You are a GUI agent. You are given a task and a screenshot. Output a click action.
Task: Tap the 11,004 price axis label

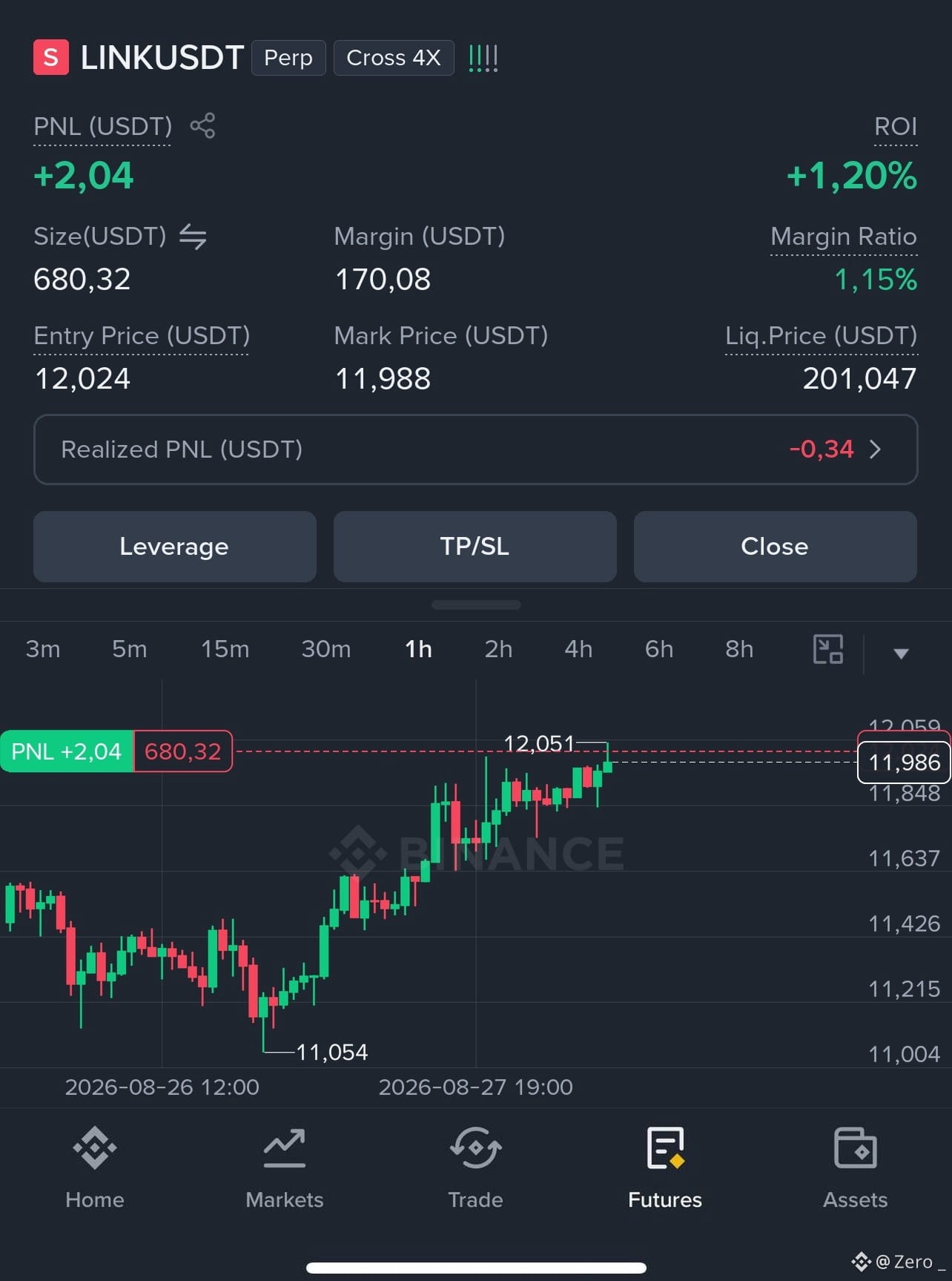pyautogui.click(x=905, y=1054)
